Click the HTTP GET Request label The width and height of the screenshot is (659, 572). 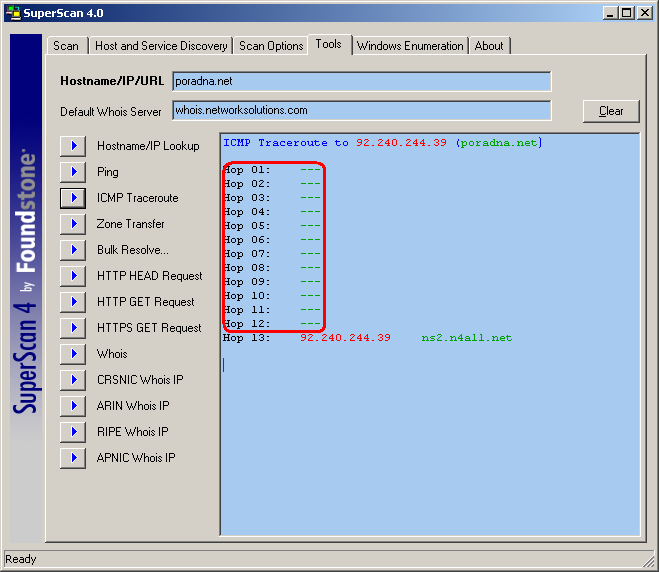click(146, 302)
